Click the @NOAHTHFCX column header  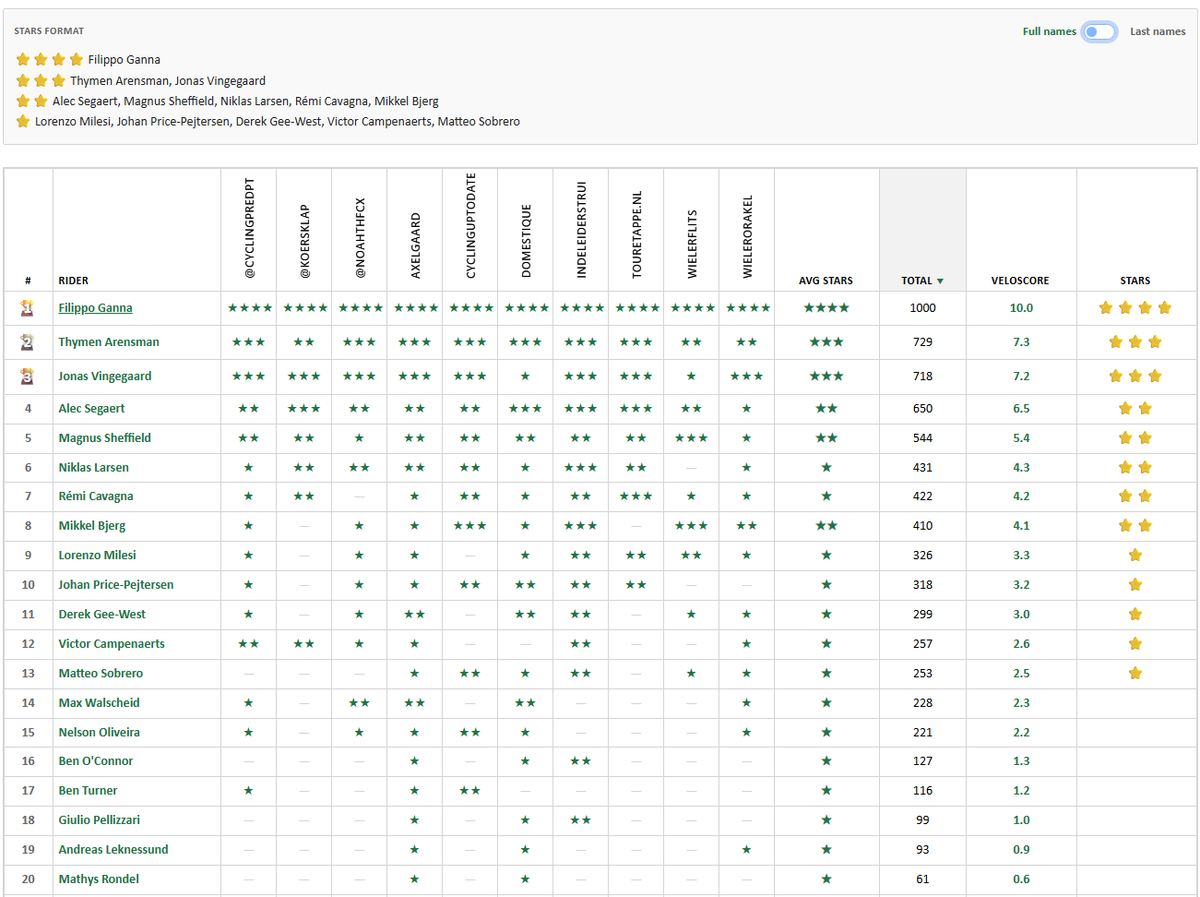tap(359, 238)
